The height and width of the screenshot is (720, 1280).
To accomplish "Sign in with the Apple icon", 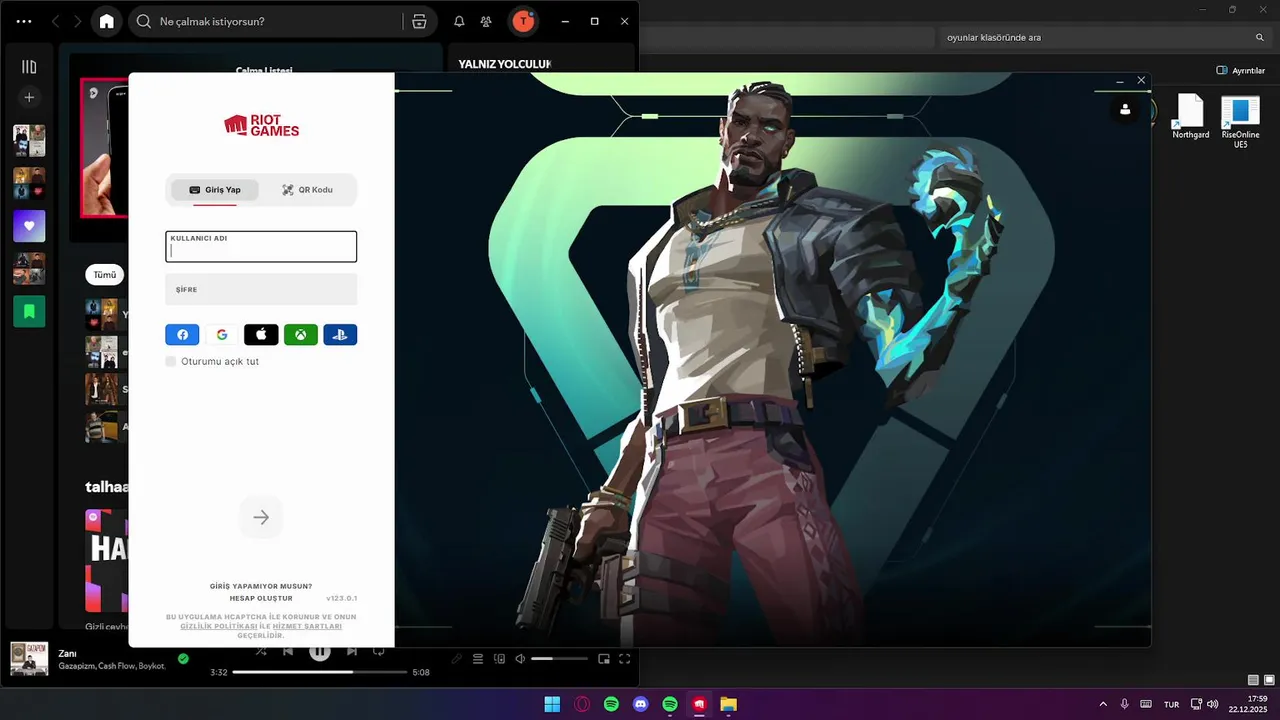I will 261,335.
